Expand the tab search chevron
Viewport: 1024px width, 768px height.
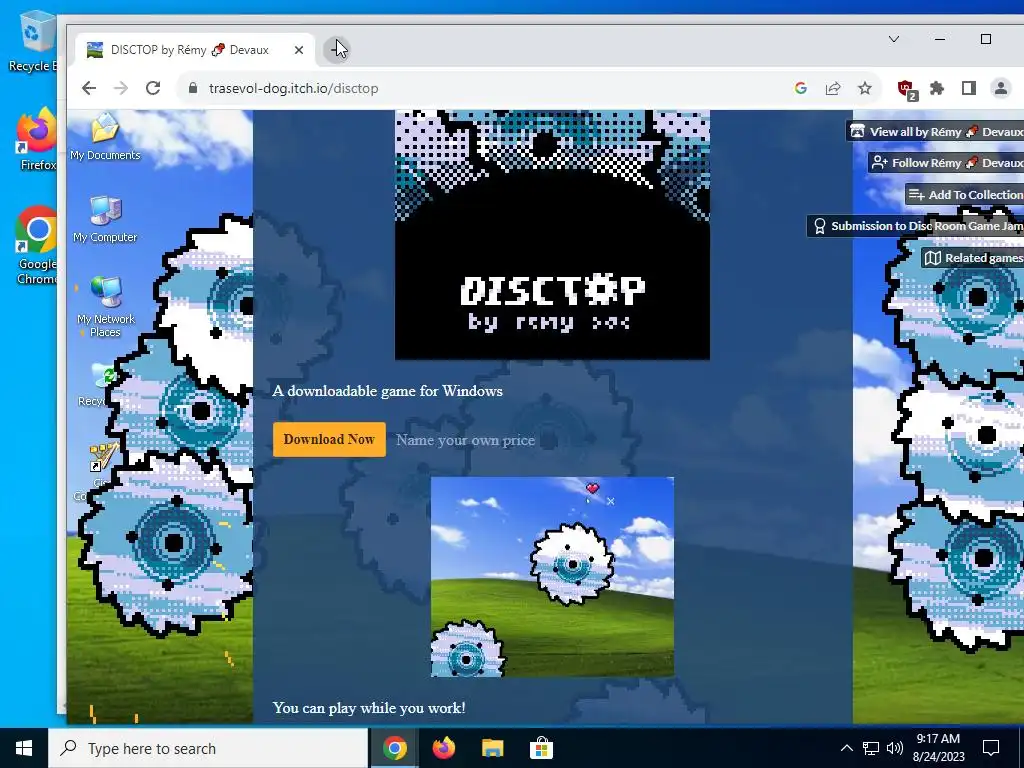pyautogui.click(x=894, y=39)
